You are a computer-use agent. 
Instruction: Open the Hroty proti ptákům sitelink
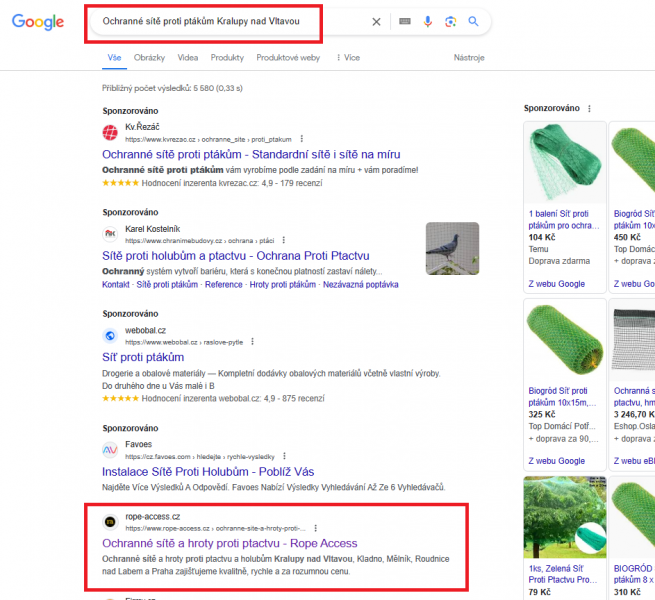pos(283,285)
